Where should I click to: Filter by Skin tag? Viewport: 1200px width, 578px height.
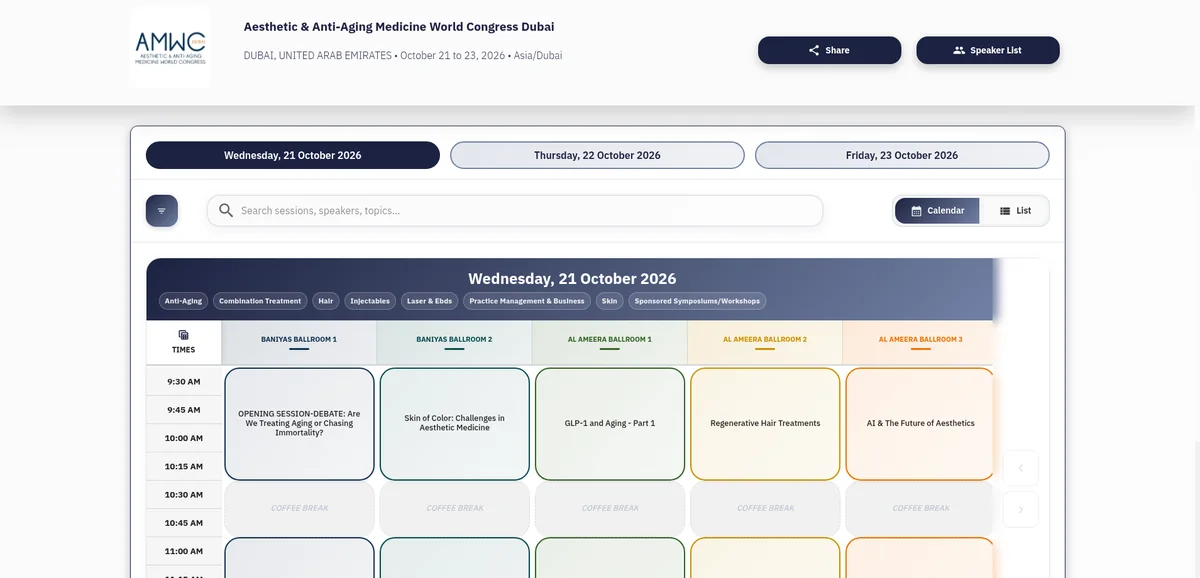click(x=607, y=301)
